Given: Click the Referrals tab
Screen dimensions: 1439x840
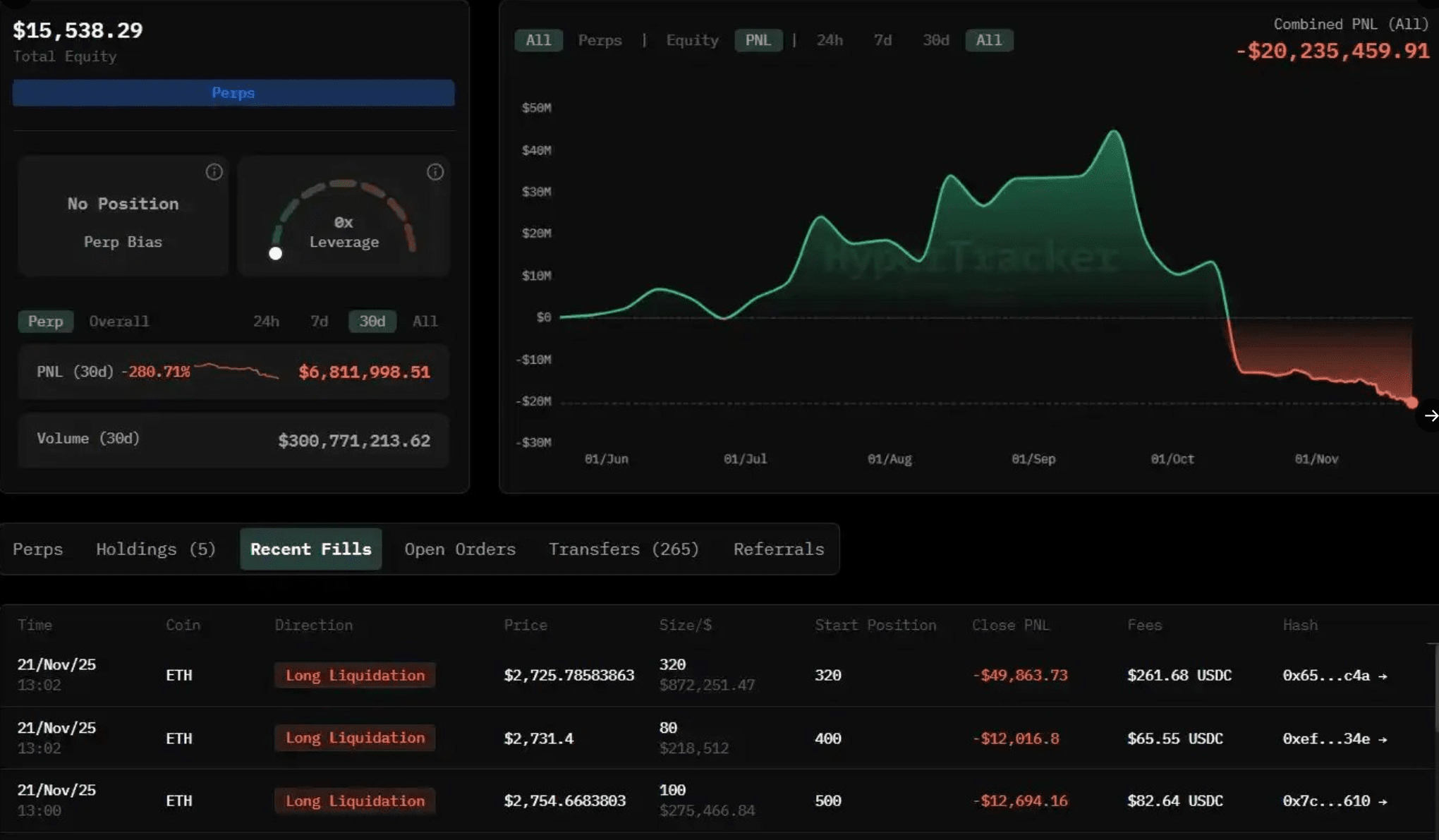Looking at the screenshot, I should 779,549.
